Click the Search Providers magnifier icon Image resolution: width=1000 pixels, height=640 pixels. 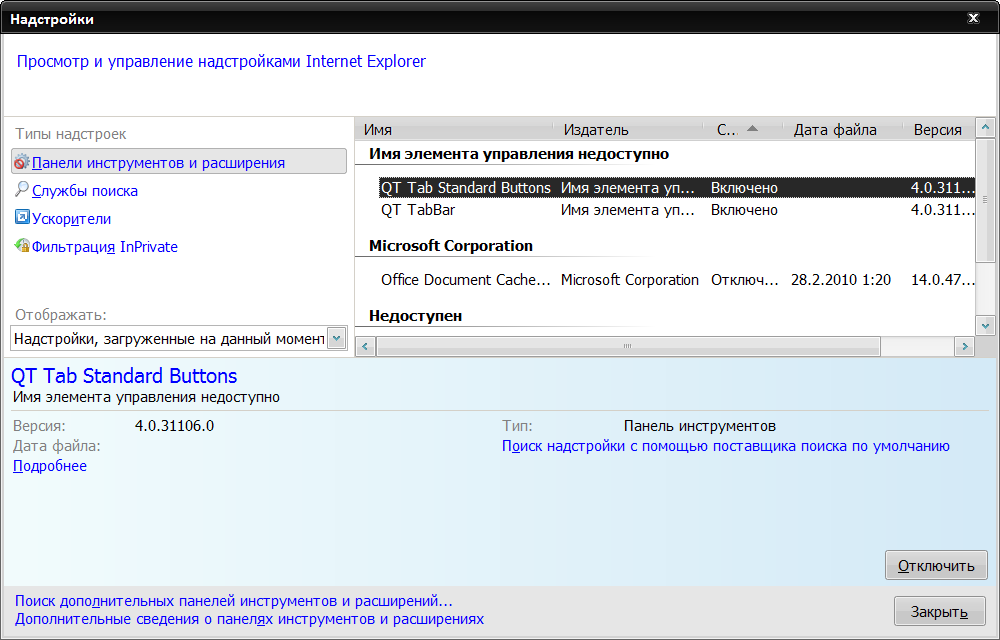(x=22, y=190)
